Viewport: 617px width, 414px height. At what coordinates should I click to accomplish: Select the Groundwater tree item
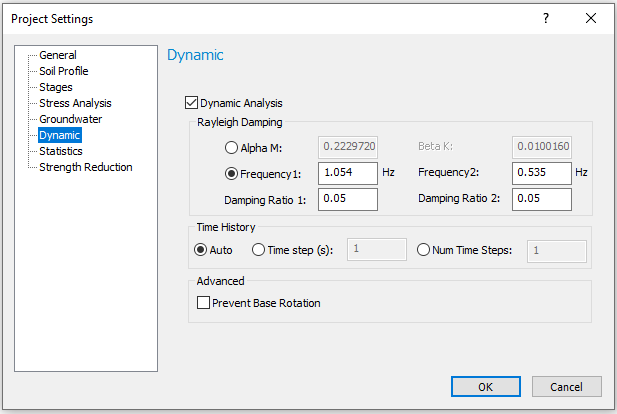(x=70, y=119)
